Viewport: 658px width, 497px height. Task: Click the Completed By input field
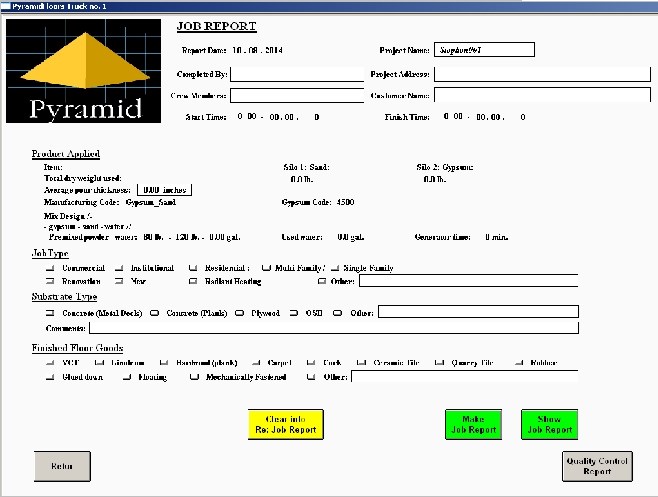(x=297, y=74)
